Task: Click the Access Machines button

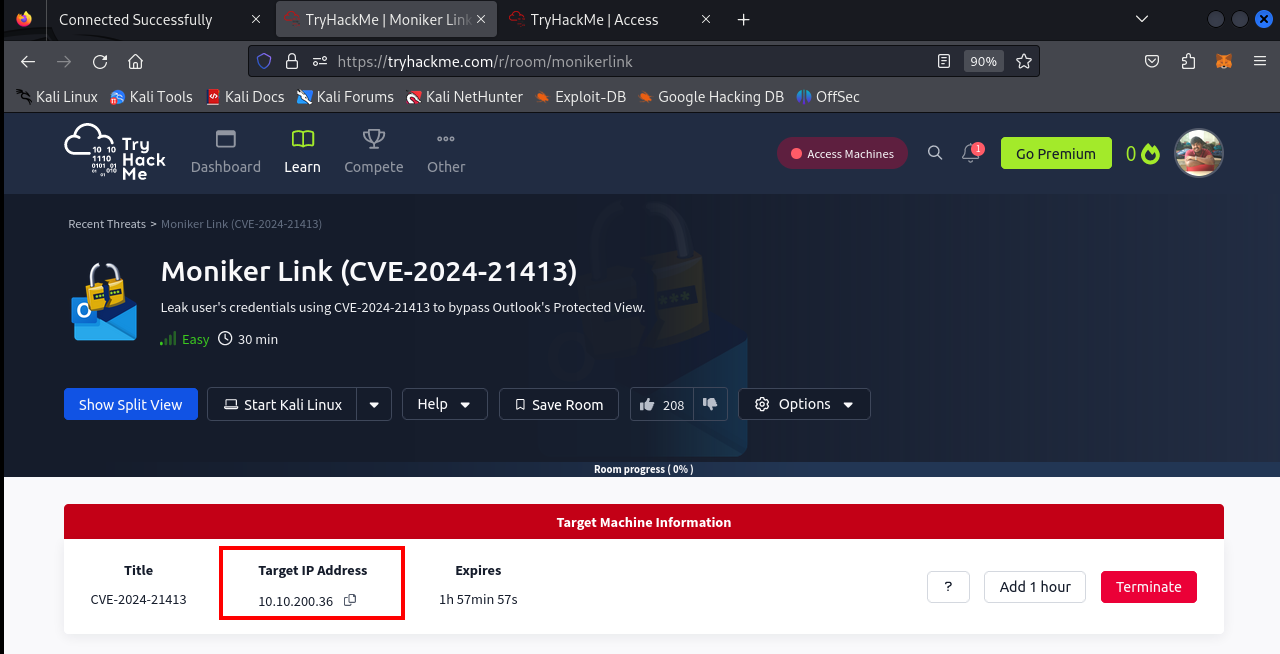Action: click(x=842, y=153)
